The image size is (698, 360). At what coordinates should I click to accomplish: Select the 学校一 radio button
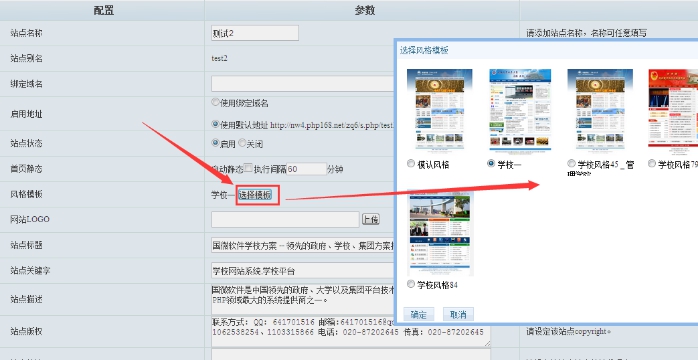491,163
